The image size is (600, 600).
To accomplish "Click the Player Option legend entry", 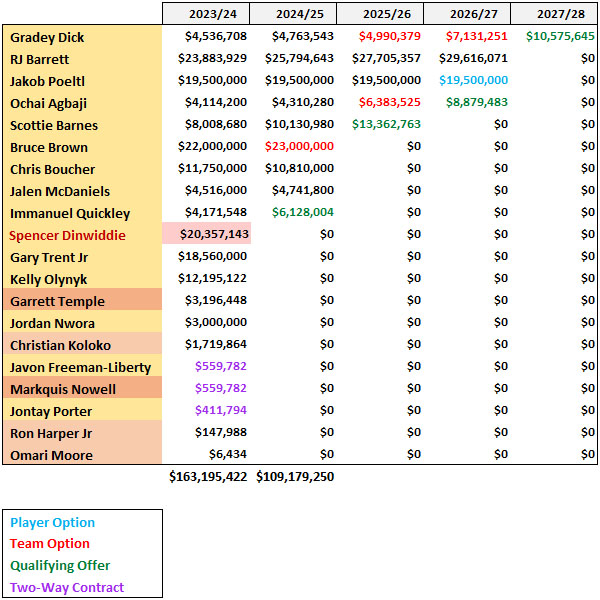I will pos(52,523).
